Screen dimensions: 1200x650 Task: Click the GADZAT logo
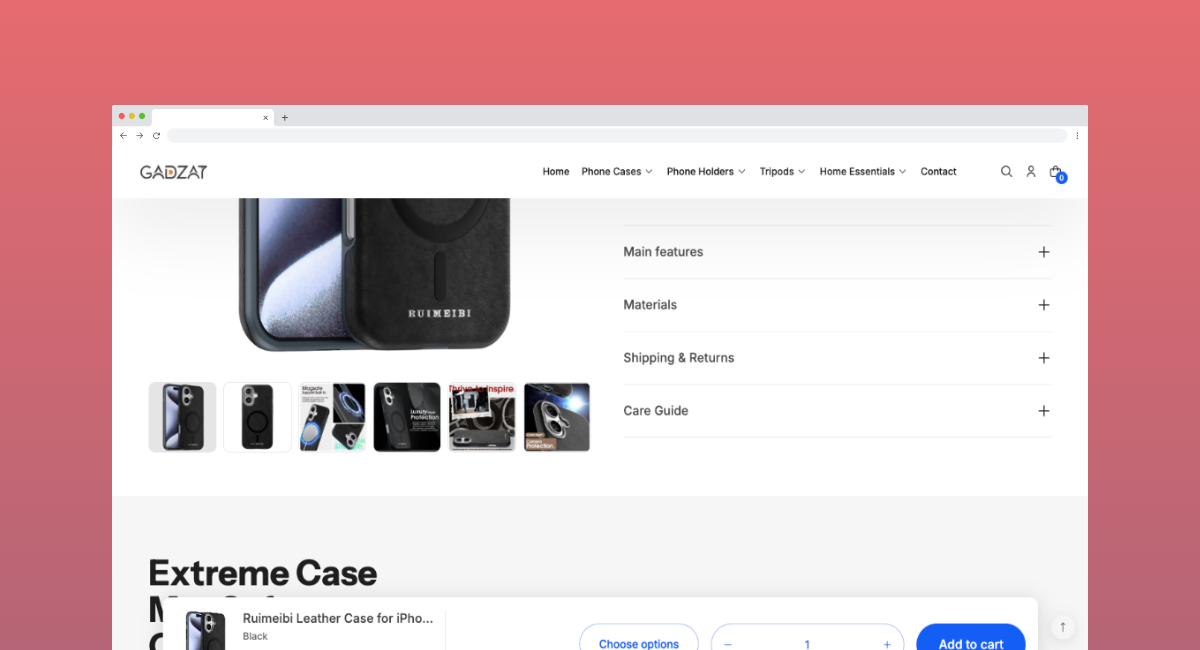(173, 171)
